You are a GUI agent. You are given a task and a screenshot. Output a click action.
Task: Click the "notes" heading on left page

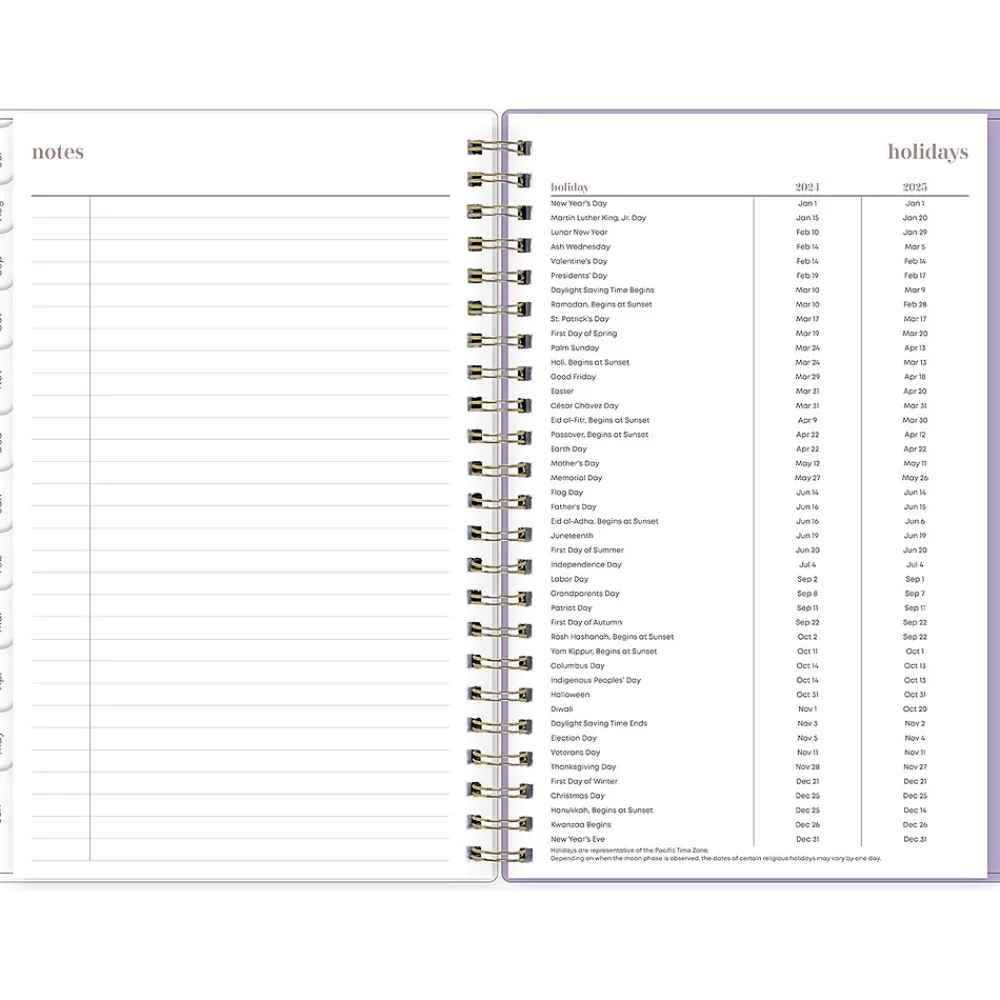tap(58, 153)
